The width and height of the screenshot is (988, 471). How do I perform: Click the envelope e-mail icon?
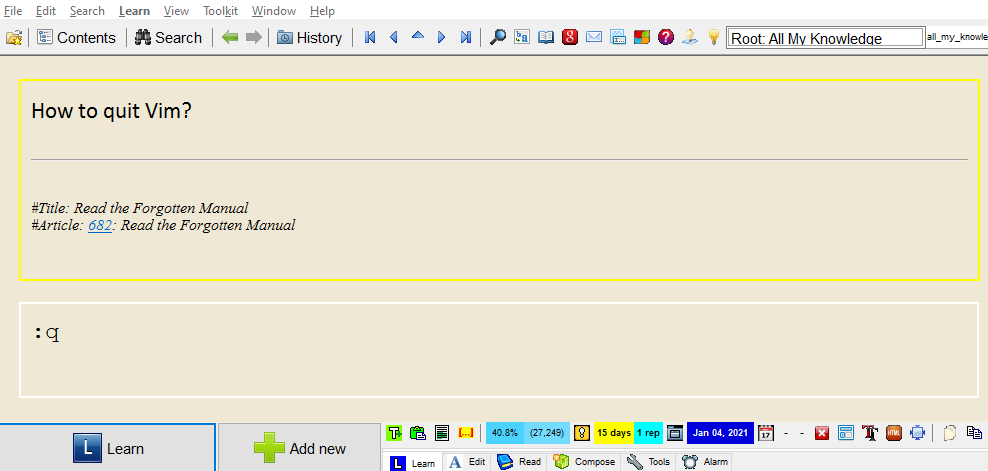click(x=594, y=38)
